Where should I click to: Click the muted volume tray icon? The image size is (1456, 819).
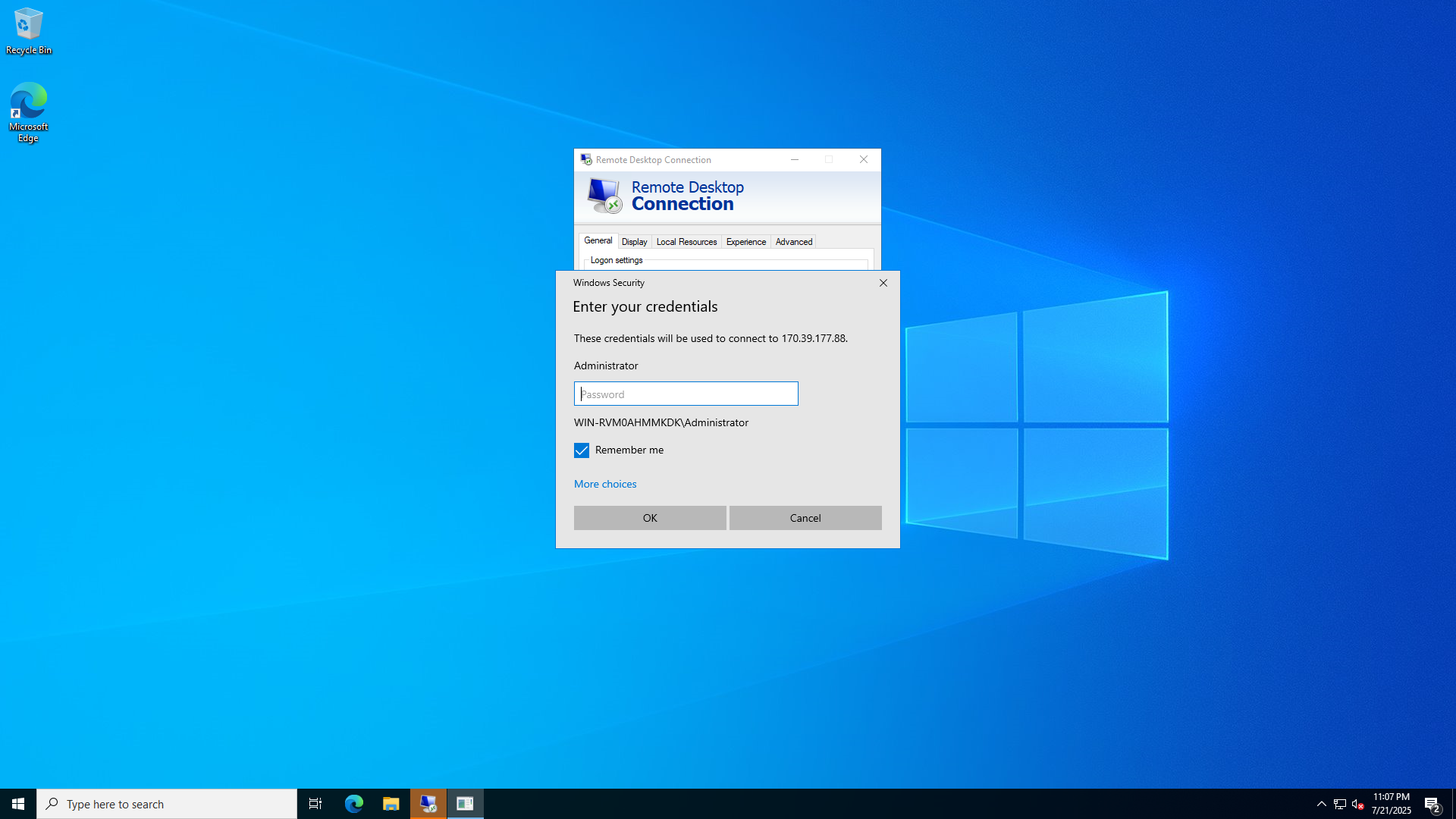[1358, 804]
